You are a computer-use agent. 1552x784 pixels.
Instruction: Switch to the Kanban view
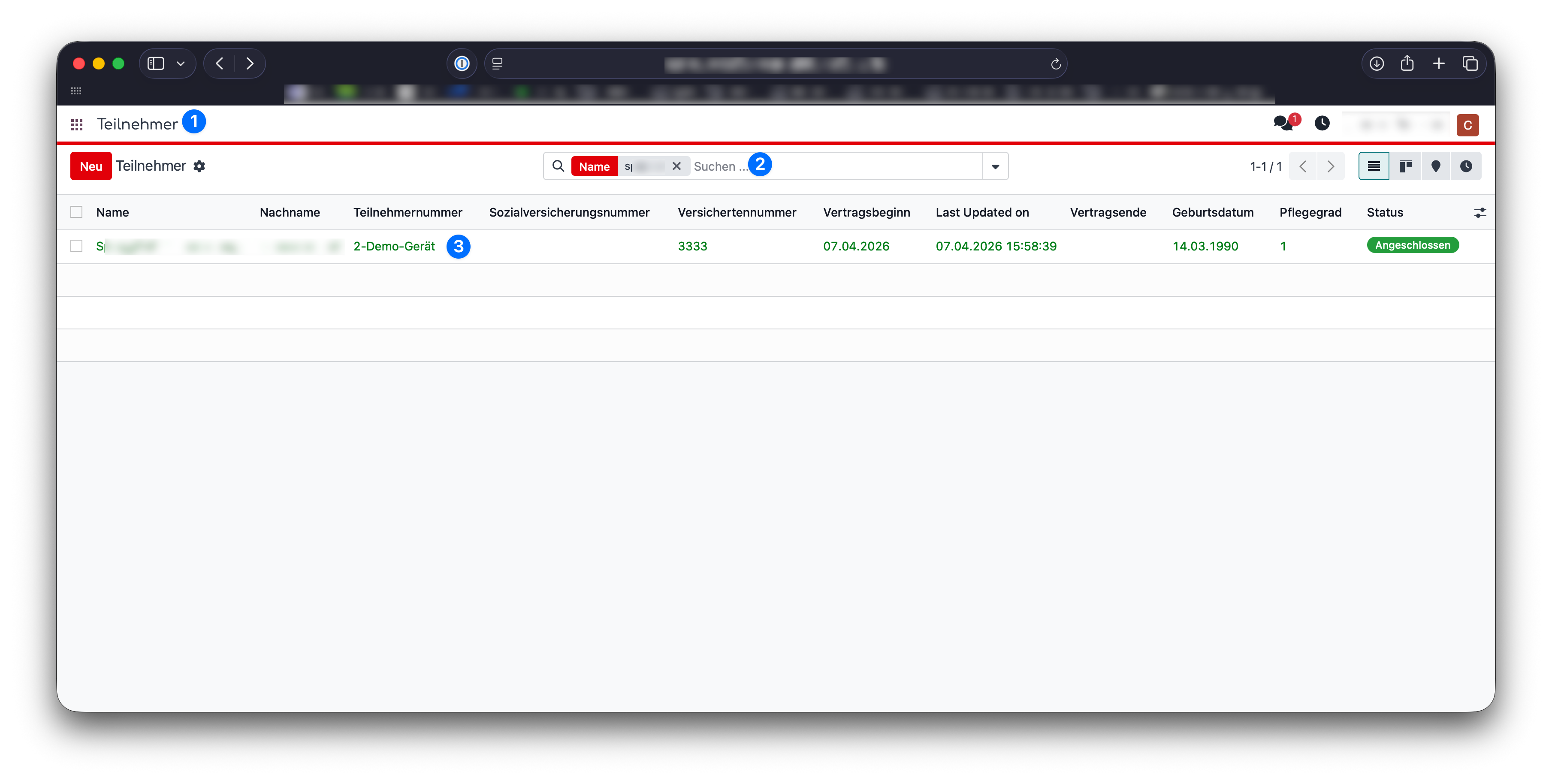[x=1405, y=166]
